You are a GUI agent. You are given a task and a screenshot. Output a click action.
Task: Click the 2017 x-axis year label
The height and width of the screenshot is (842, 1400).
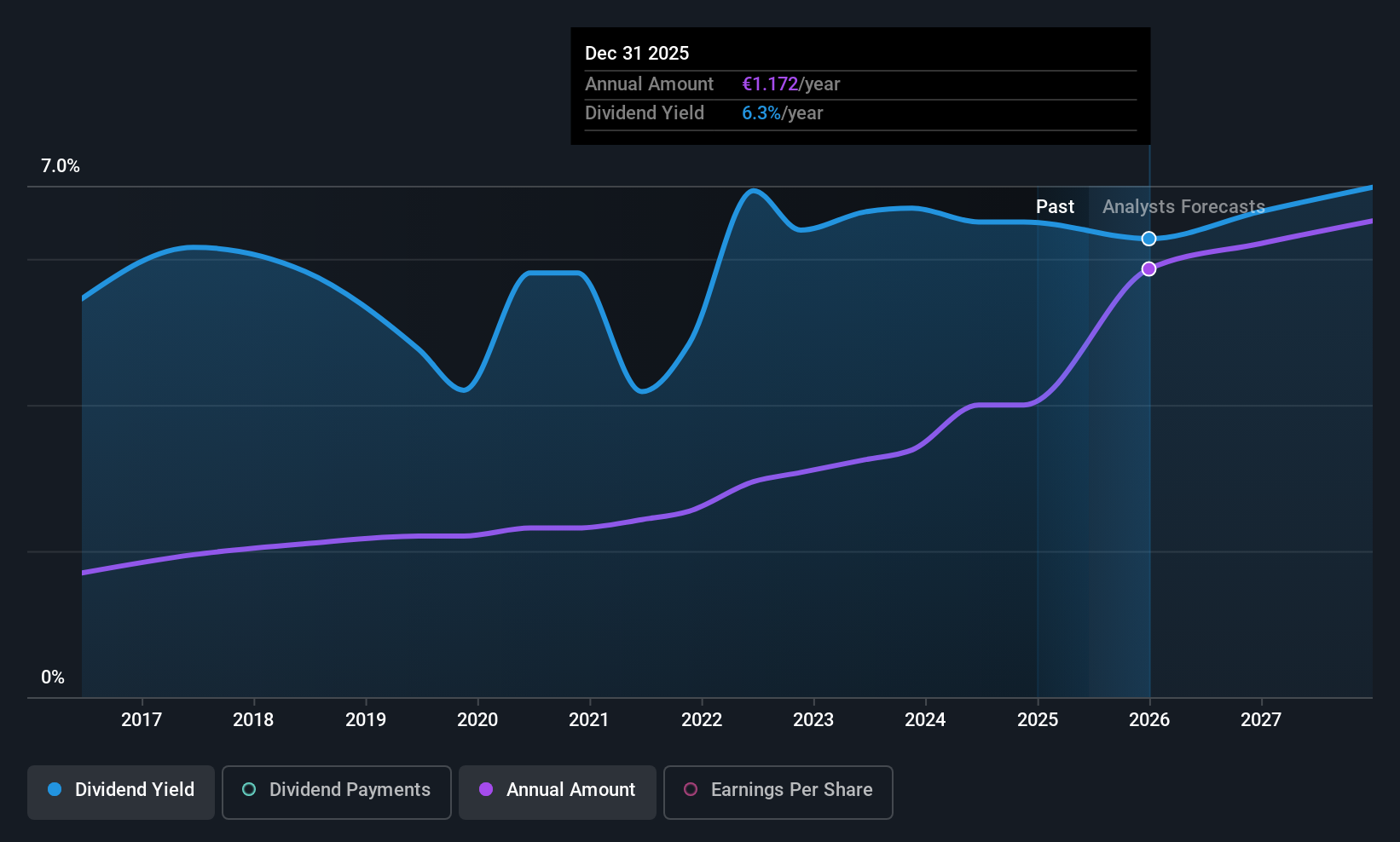pyautogui.click(x=142, y=719)
